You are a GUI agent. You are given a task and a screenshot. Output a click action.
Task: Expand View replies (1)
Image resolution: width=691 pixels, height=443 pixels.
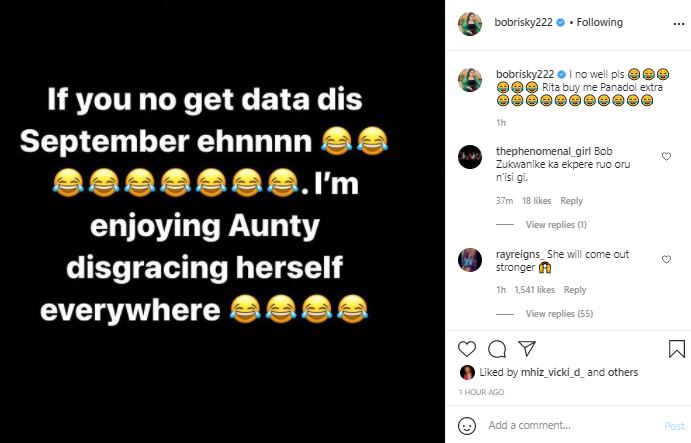tap(556, 225)
